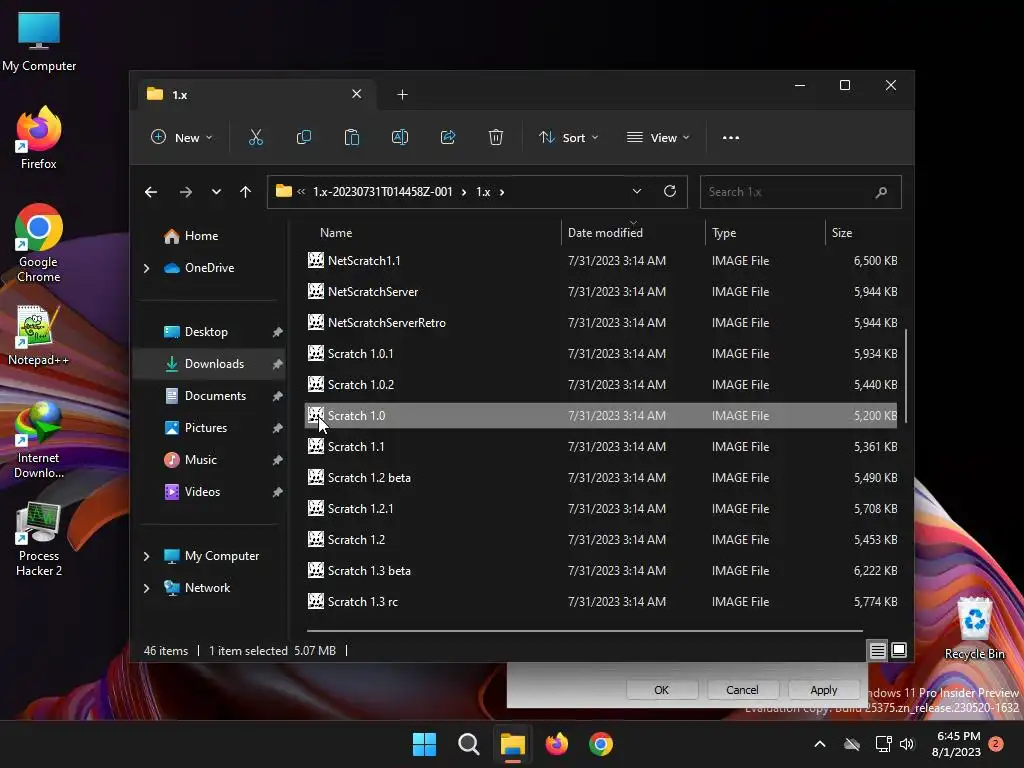Image resolution: width=1024 pixels, height=768 pixels.
Task: Click chevron after 1.x in address bar
Action: [502, 192]
